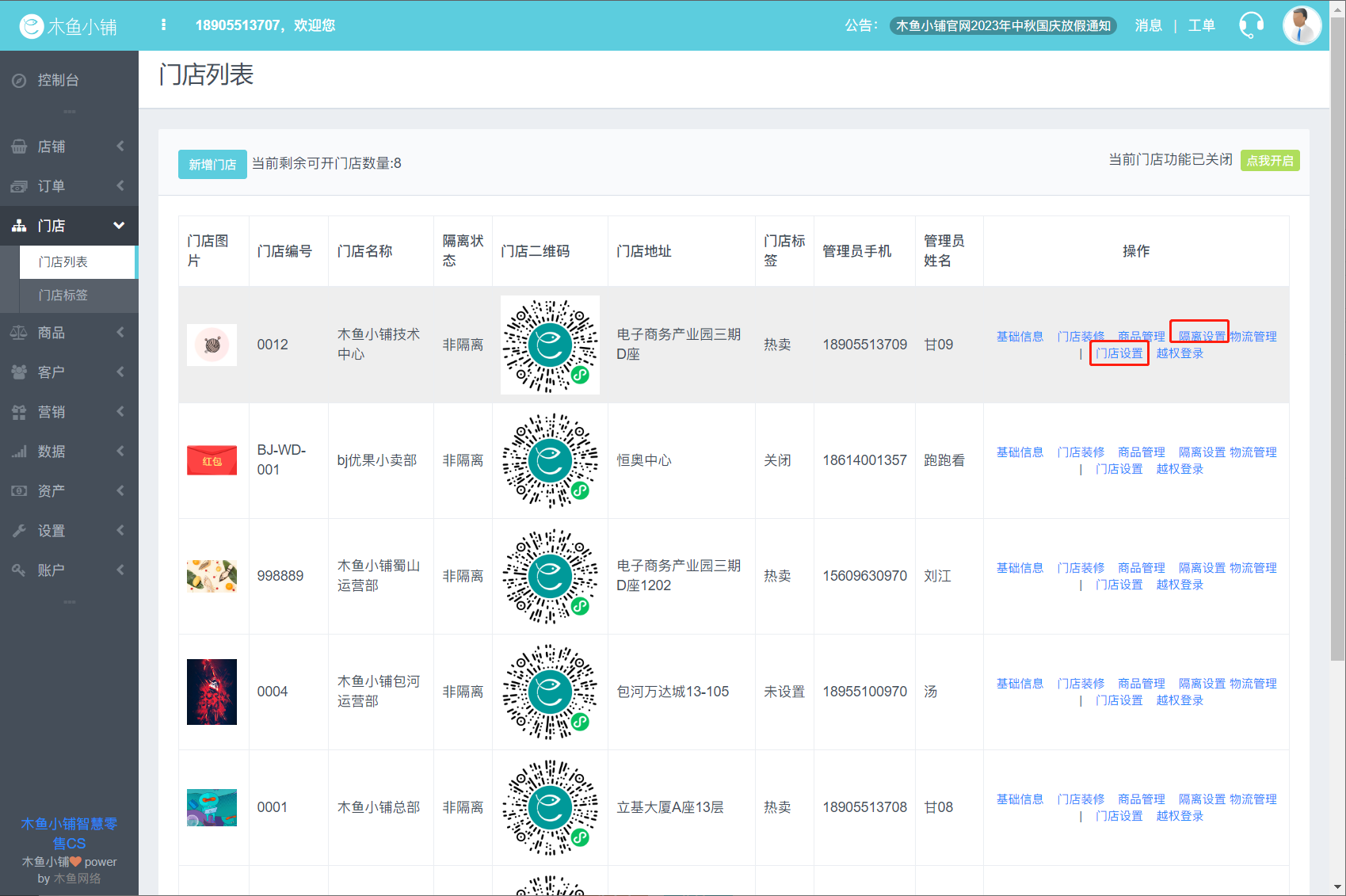Open 商品管理 for store 998889
The height and width of the screenshot is (896, 1346).
[1142, 568]
